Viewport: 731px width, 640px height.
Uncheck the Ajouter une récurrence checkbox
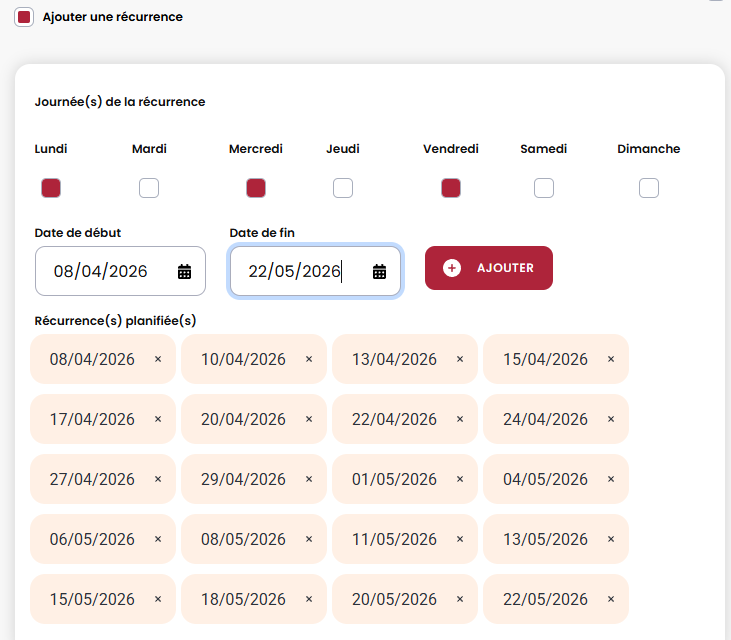click(x=25, y=17)
